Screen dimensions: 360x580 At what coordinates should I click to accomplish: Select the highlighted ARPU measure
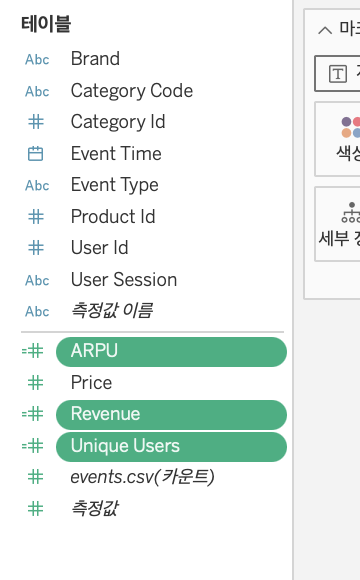tap(171, 351)
